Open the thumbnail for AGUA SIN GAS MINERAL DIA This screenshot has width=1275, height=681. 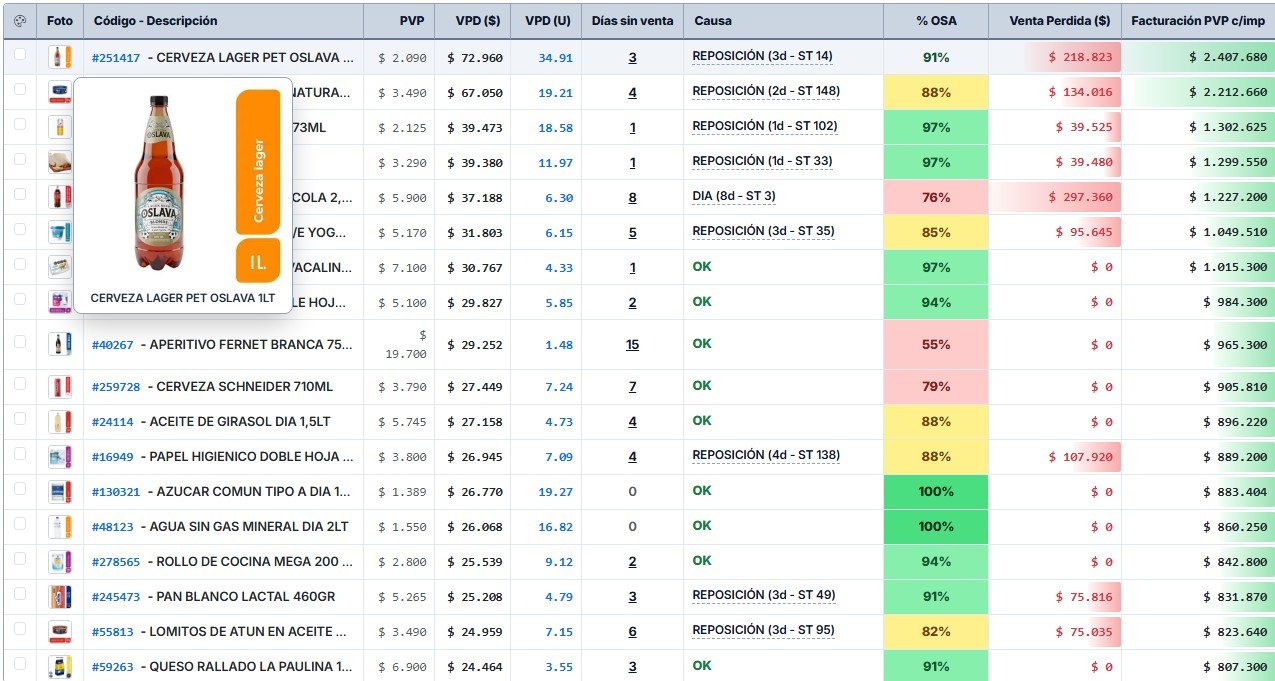(60, 526)
